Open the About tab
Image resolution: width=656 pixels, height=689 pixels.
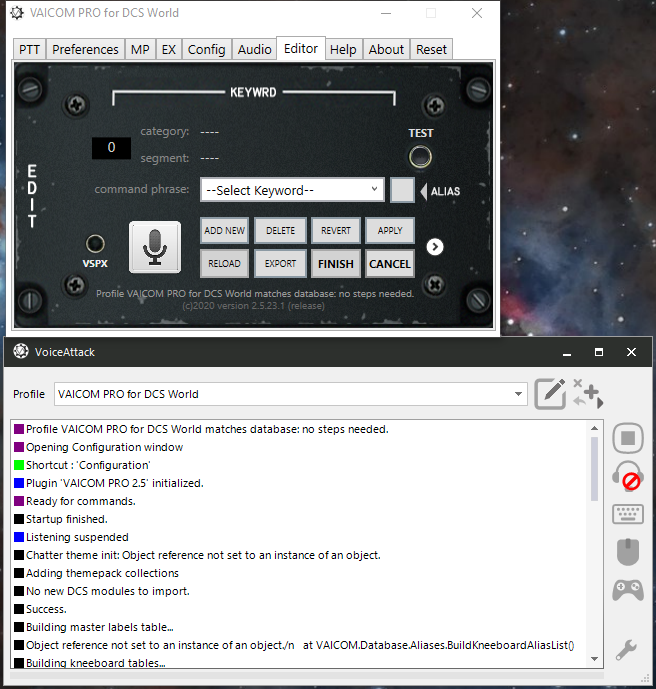[x=386, y=49]
